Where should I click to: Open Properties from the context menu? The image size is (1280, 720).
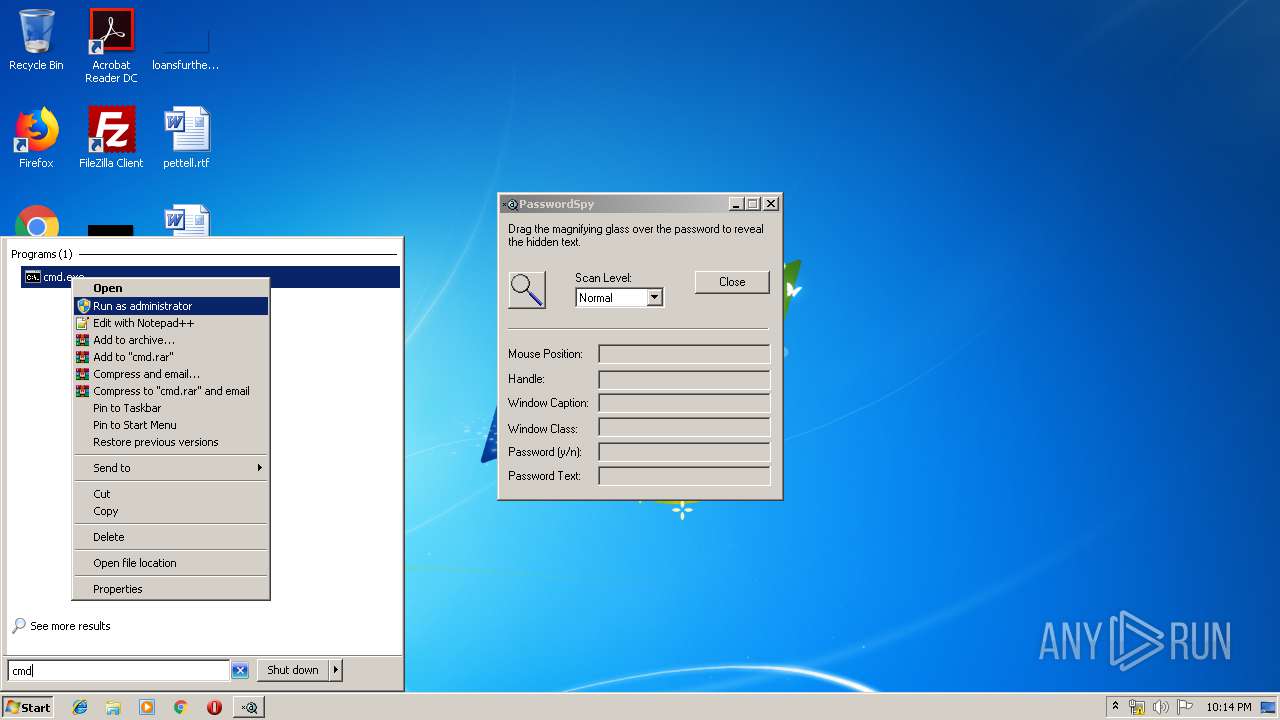pos(171,589)
